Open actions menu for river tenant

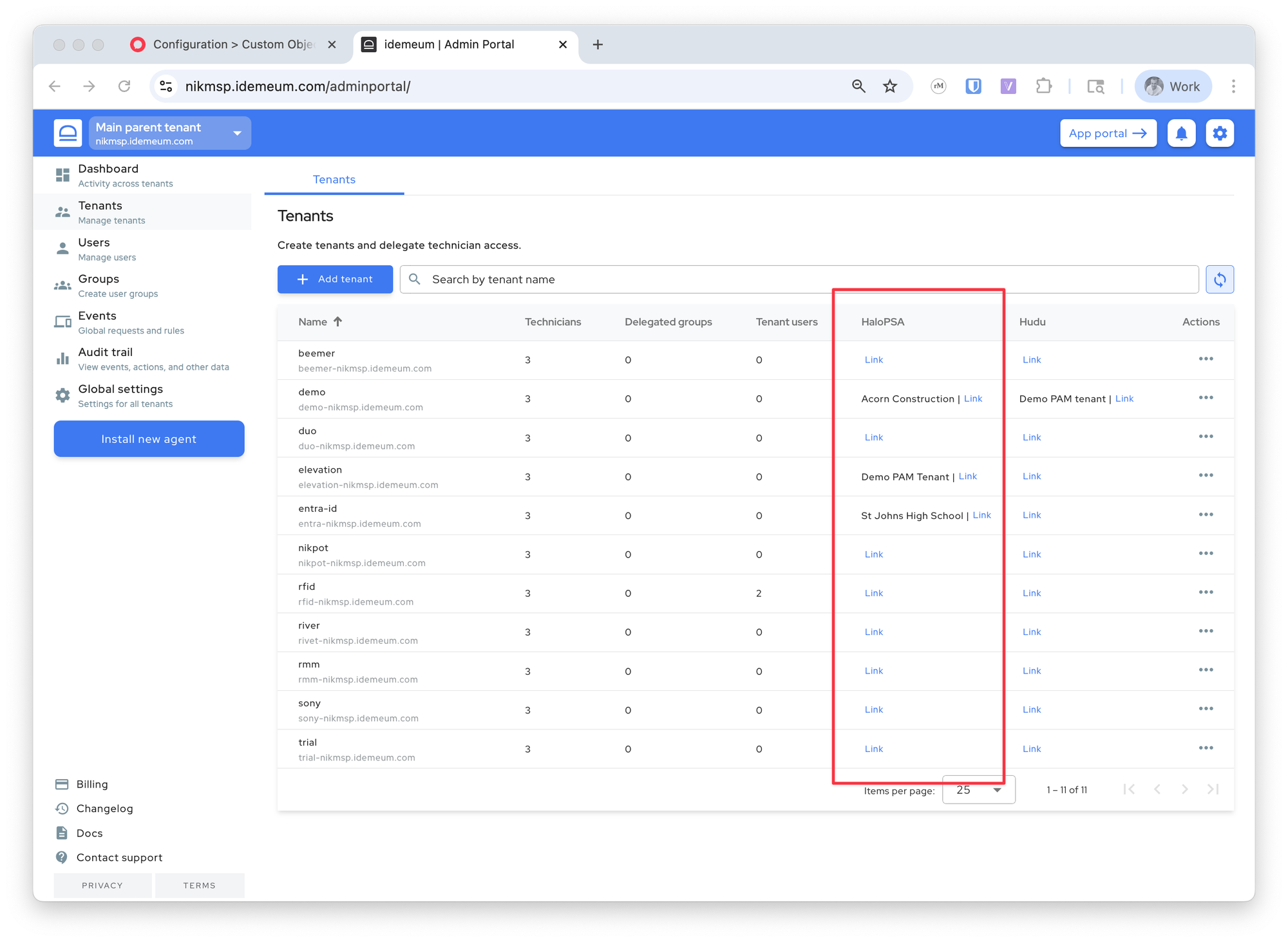1206,631
